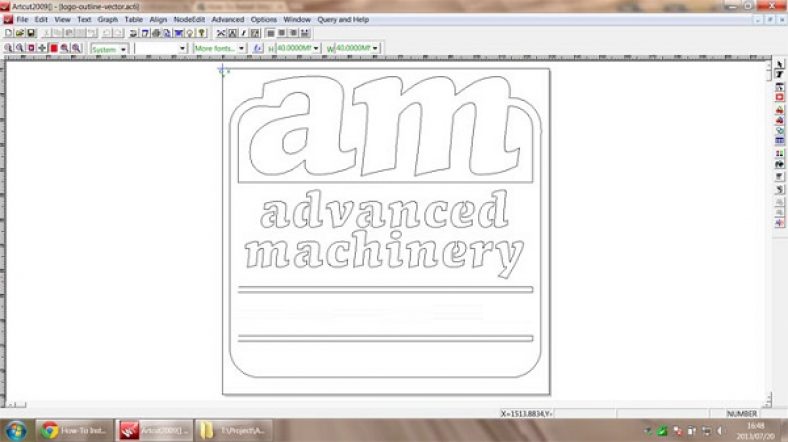Viewport: 788px width, 442px height.
Task: Click the four-way cross pan icon
Action: click(42, 48)
